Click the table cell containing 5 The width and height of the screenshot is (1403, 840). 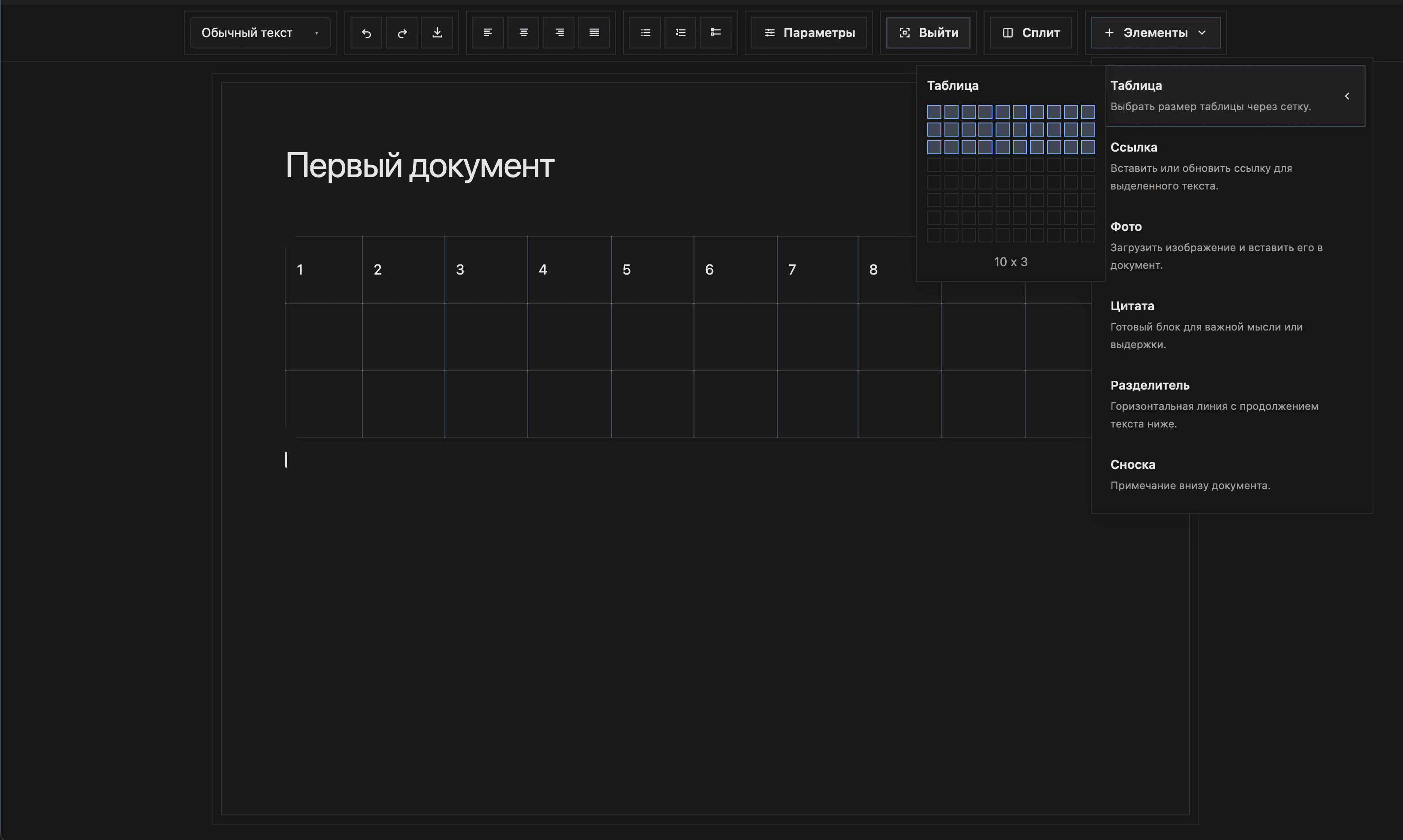tap(653, 269)
